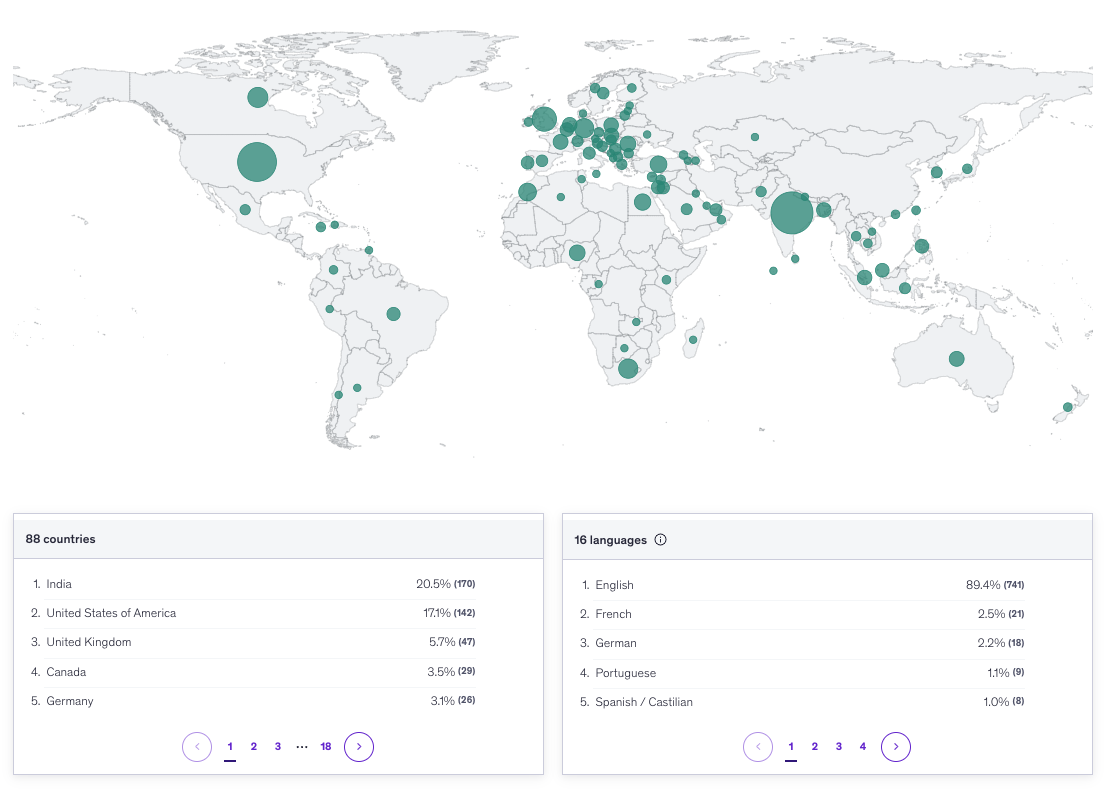Click the United States bubble on map
The image size is (1108, 789).
[257, 162]
